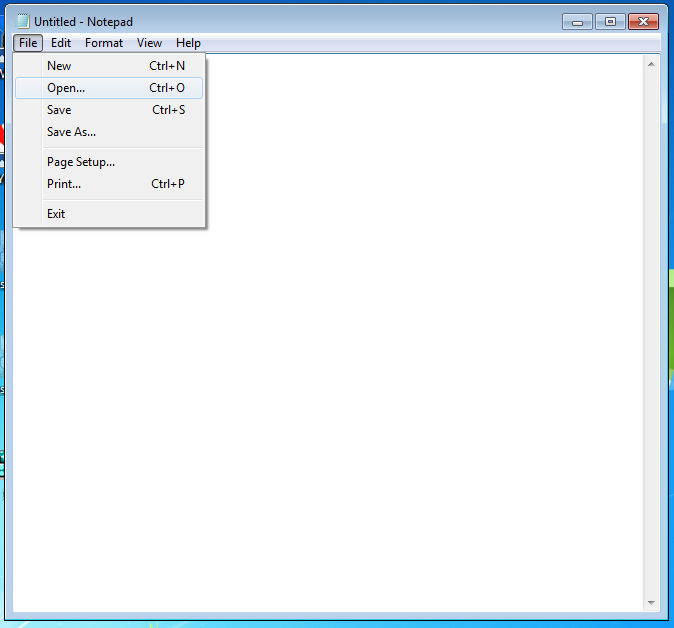Click the Notepad icon in title bar

point(23,21)
